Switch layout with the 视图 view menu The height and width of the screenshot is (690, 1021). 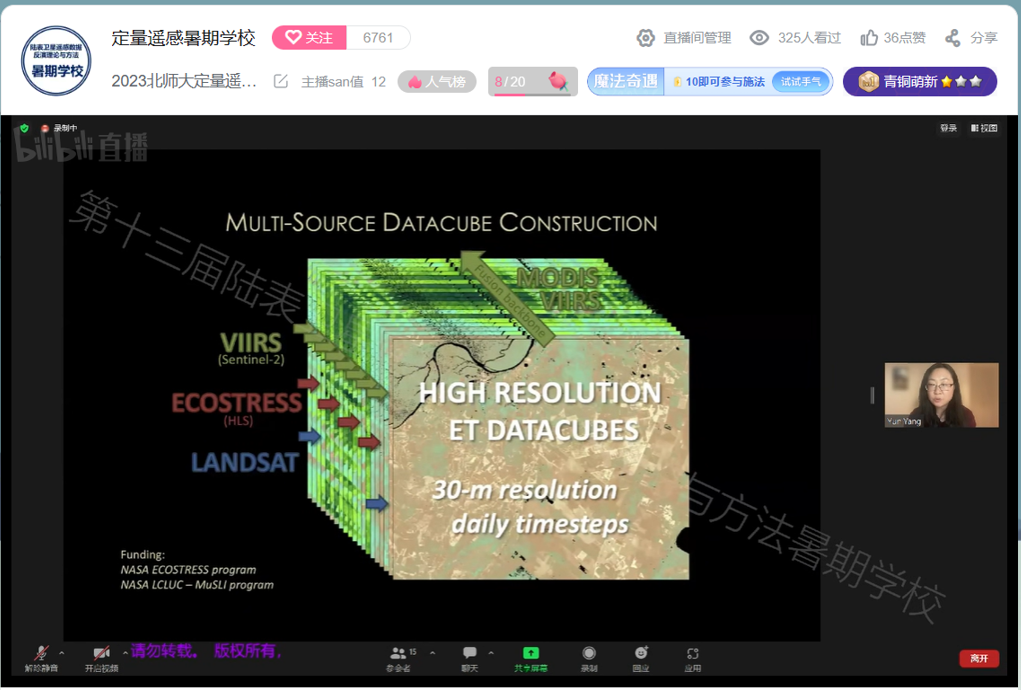(x=984, y=128)
